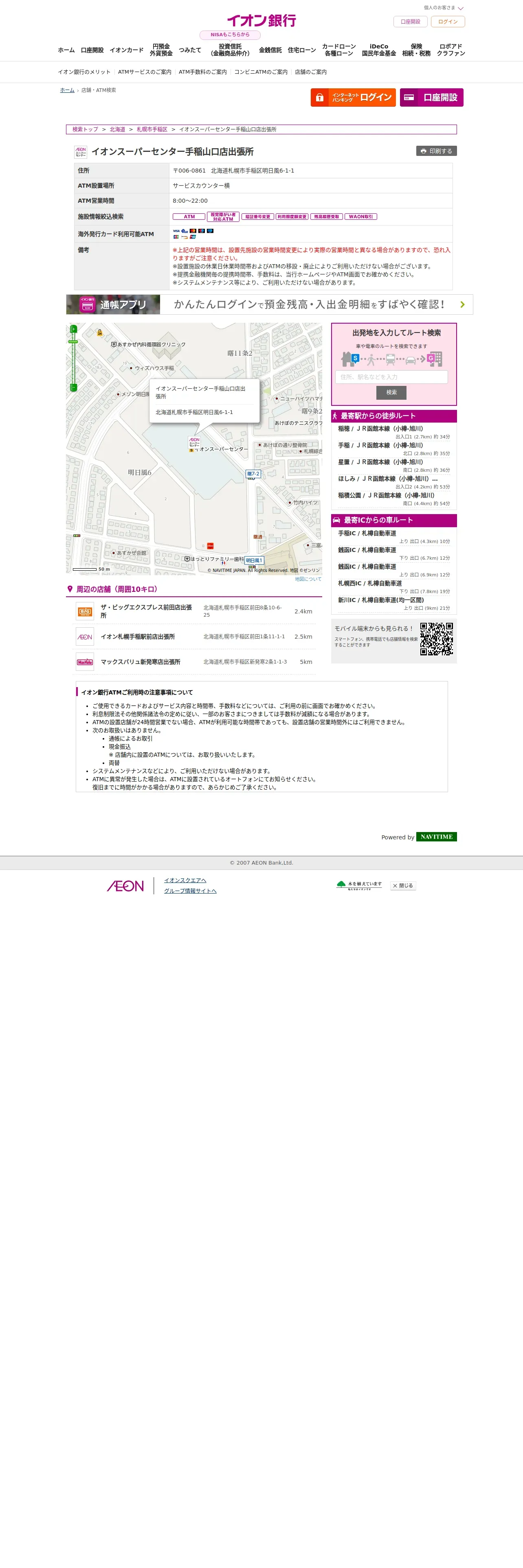Click the 印刷する button
523x1568 pixels.
[437, 151]
